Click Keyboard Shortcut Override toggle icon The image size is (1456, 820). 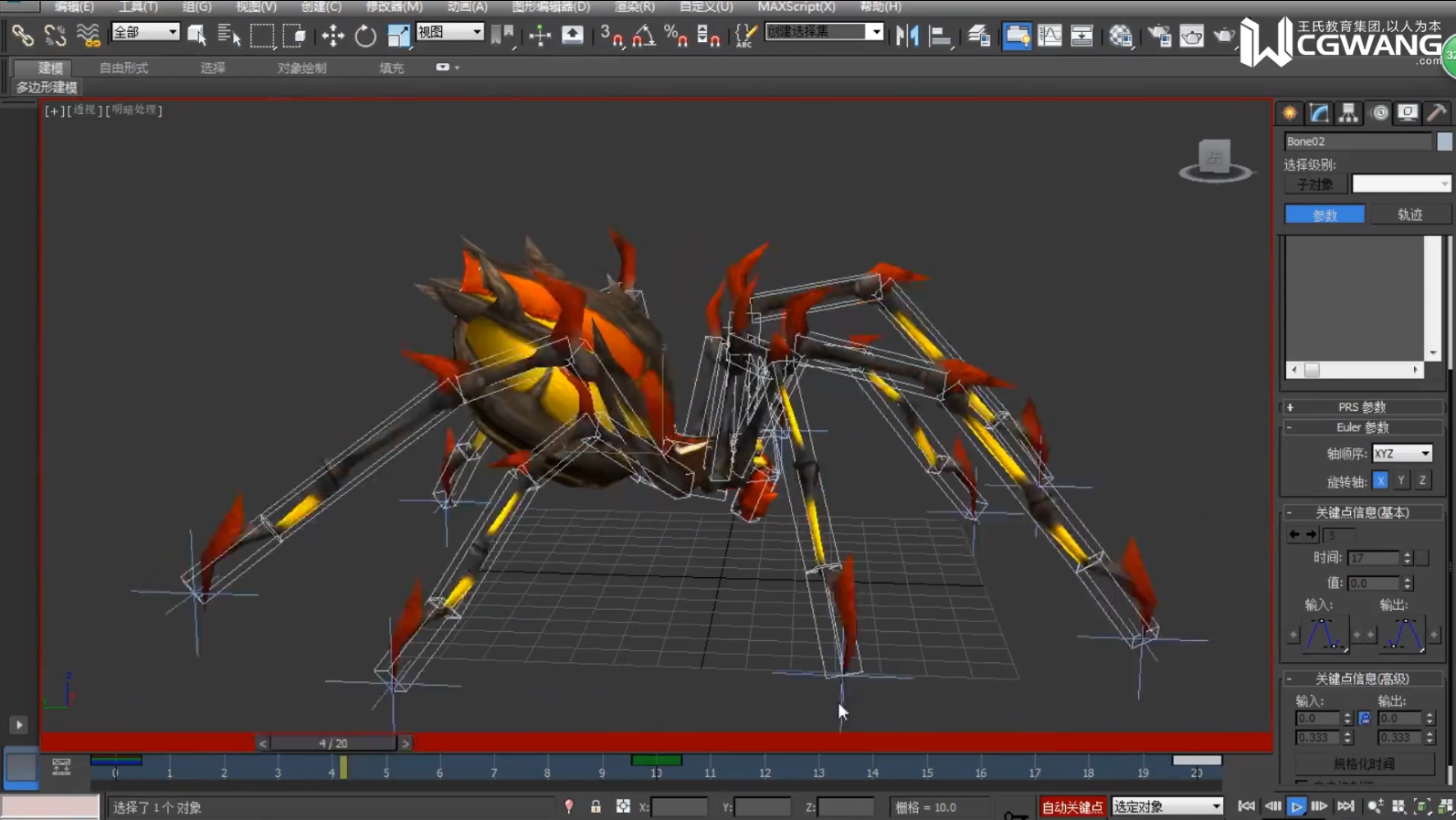tap(573, 36)
